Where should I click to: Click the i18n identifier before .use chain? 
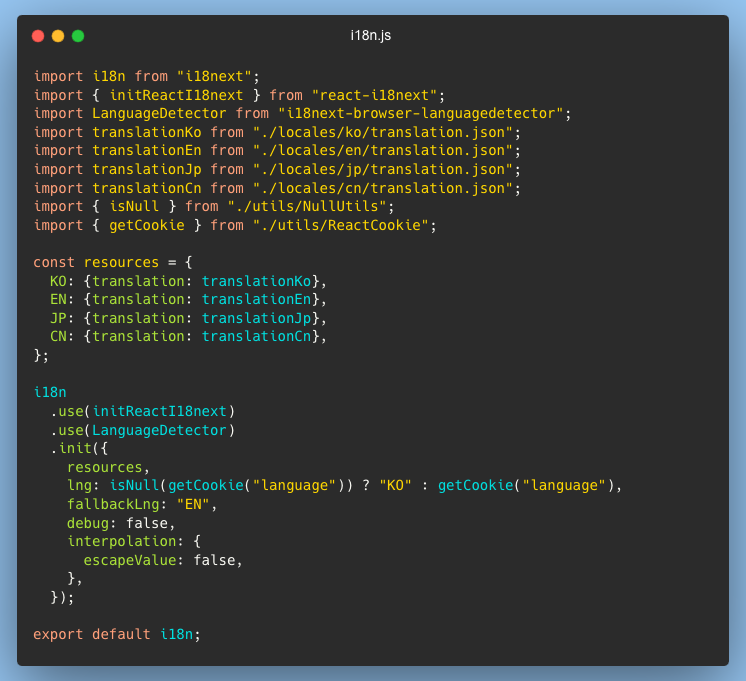[50, 393]
